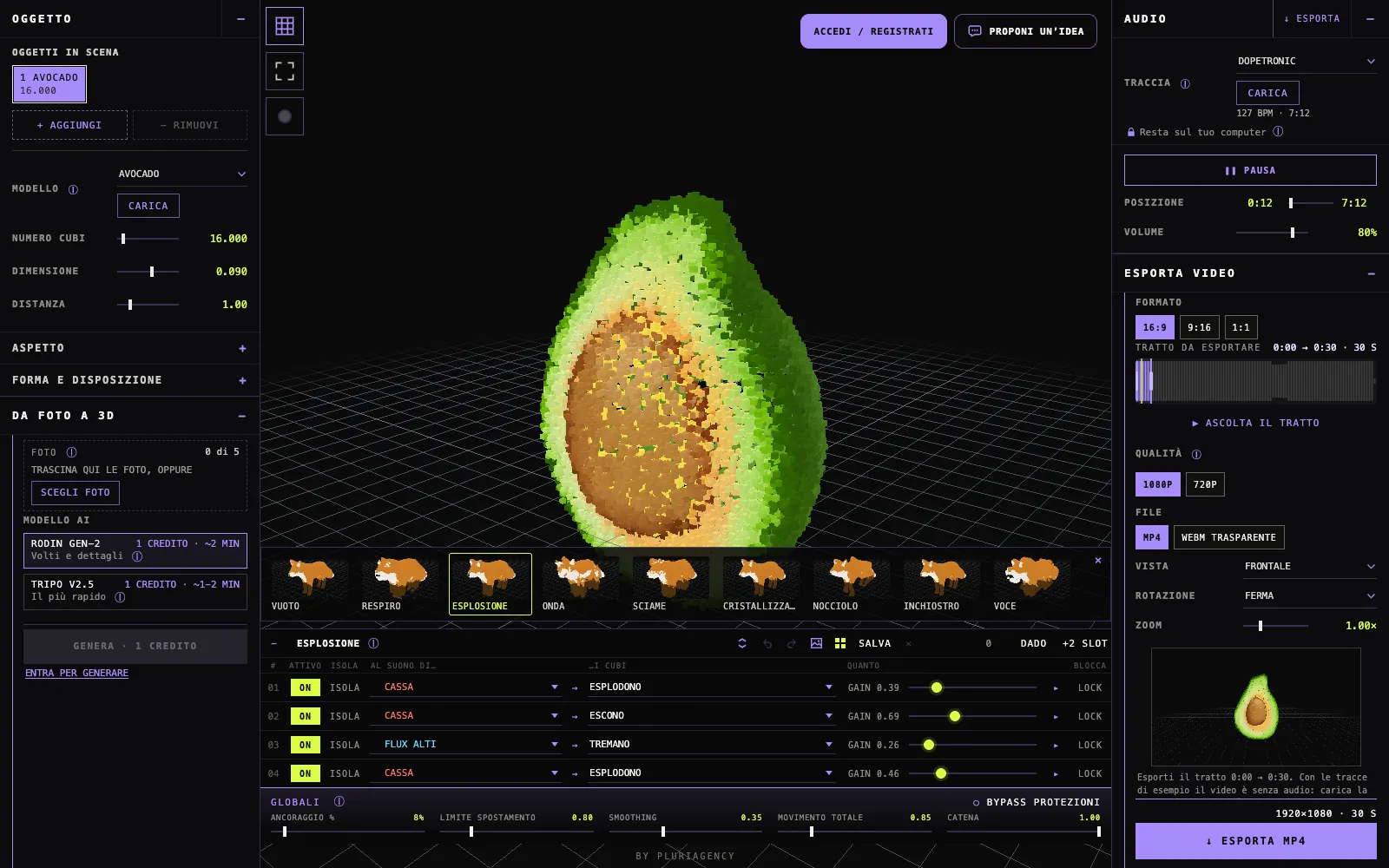
Task: Select 720P quality option
Action: coord(1205,484)
